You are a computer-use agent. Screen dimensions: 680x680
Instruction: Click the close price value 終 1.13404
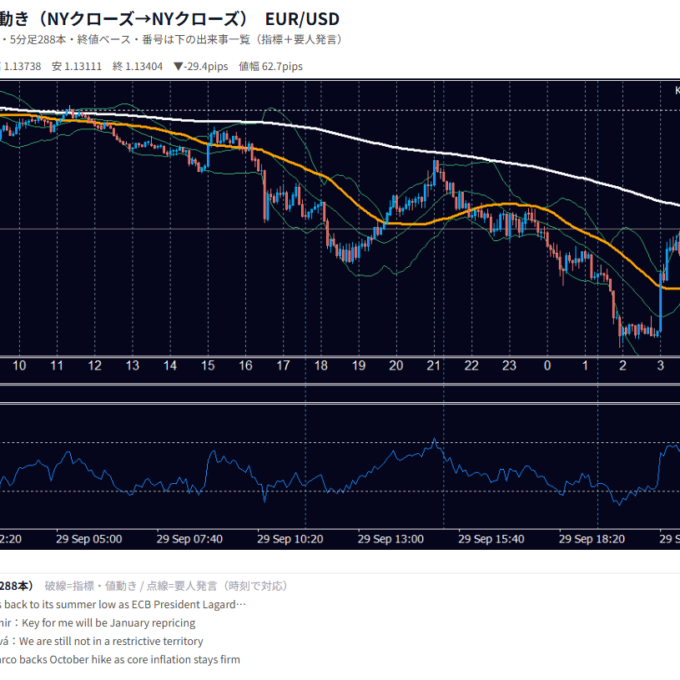pos(137,66)
